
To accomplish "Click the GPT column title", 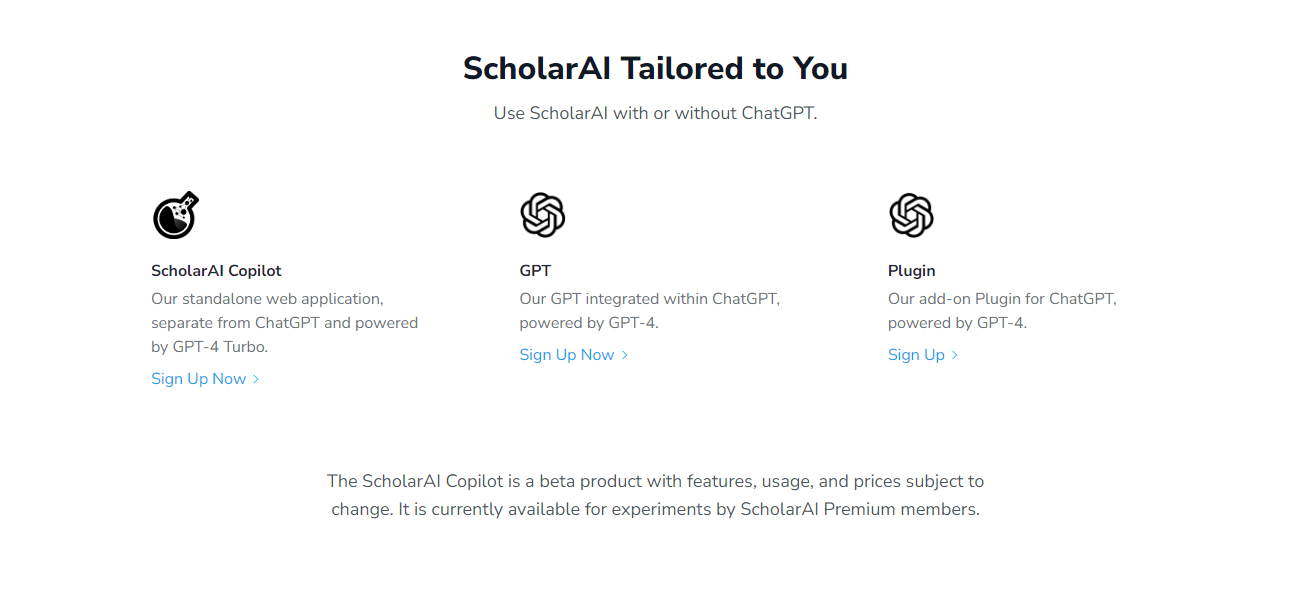I will (x=536, y=270).
